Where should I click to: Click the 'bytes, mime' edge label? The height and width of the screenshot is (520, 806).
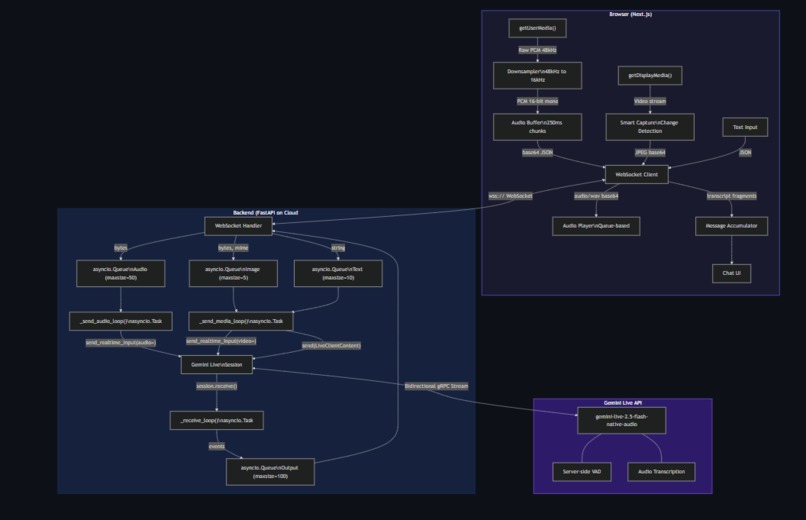[x=233, y=248]
